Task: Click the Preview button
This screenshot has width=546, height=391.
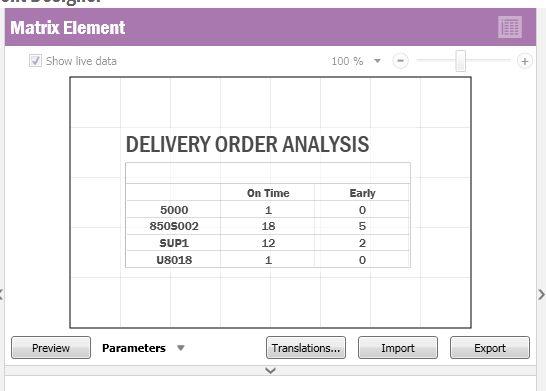Action: pyautogui.click(x=51, y=347)
